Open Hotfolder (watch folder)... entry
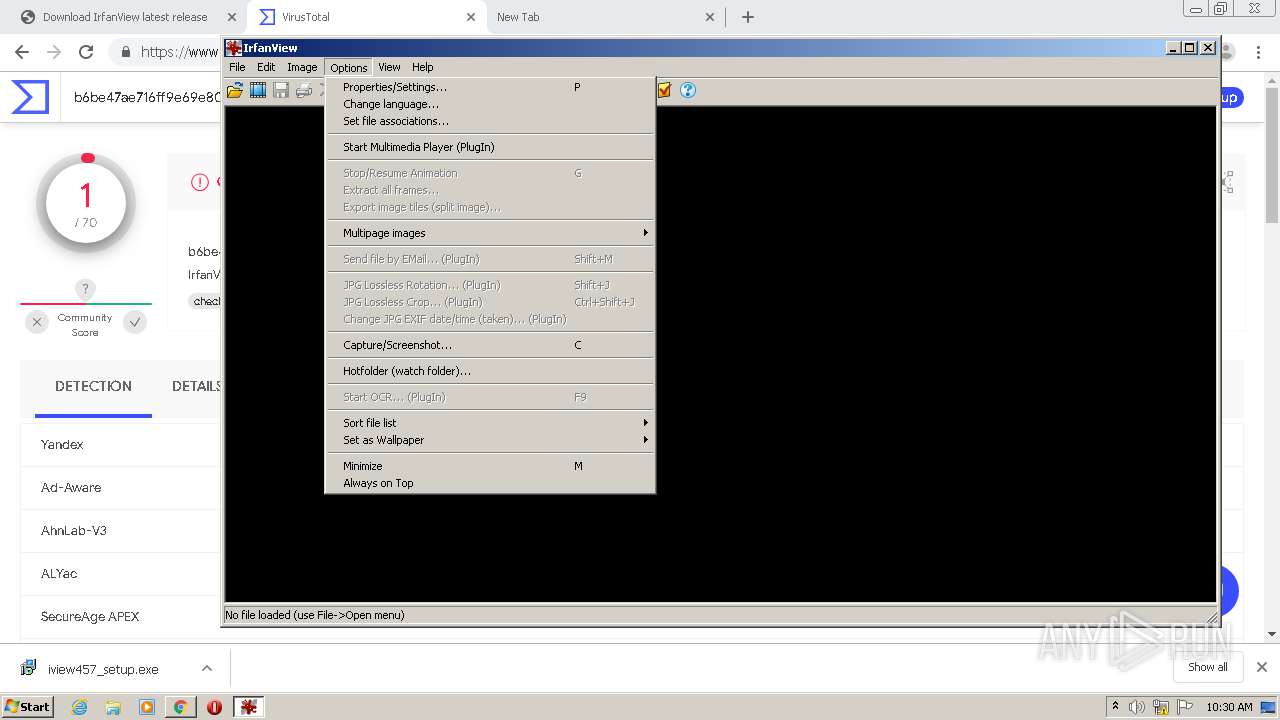The height and width of the screenshot is (720, 1280). click(x=490, y=371)
